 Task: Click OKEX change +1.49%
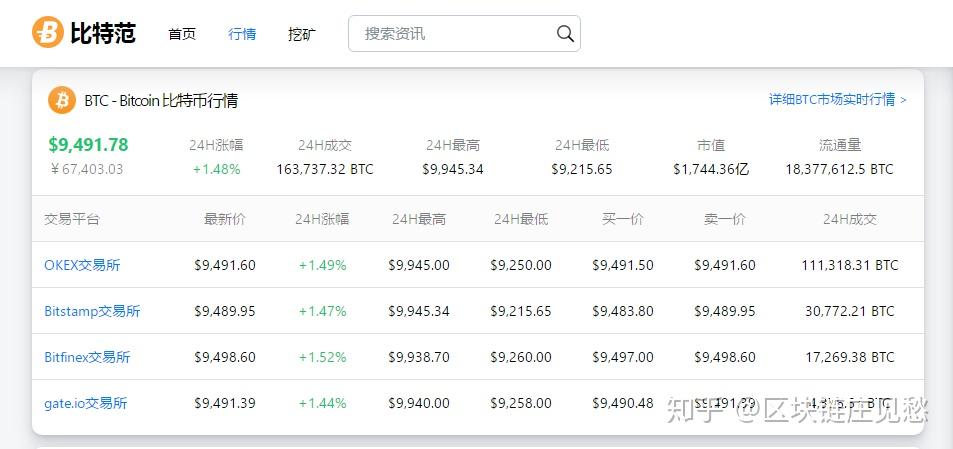coord(322,266)
